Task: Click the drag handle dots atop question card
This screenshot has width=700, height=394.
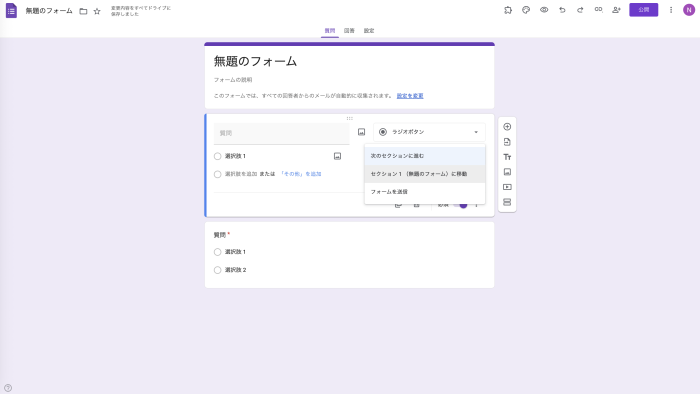Action: point(350,118)
